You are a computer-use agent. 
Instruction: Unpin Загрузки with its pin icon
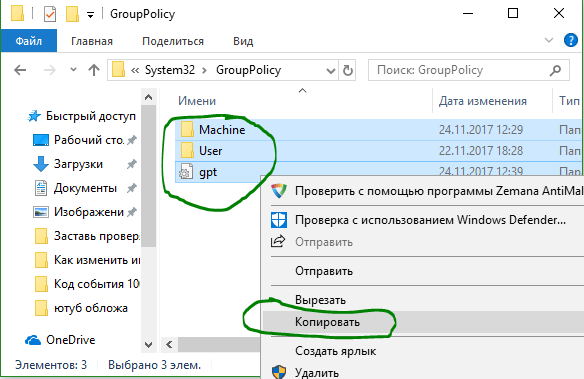[x=132, y=164]
